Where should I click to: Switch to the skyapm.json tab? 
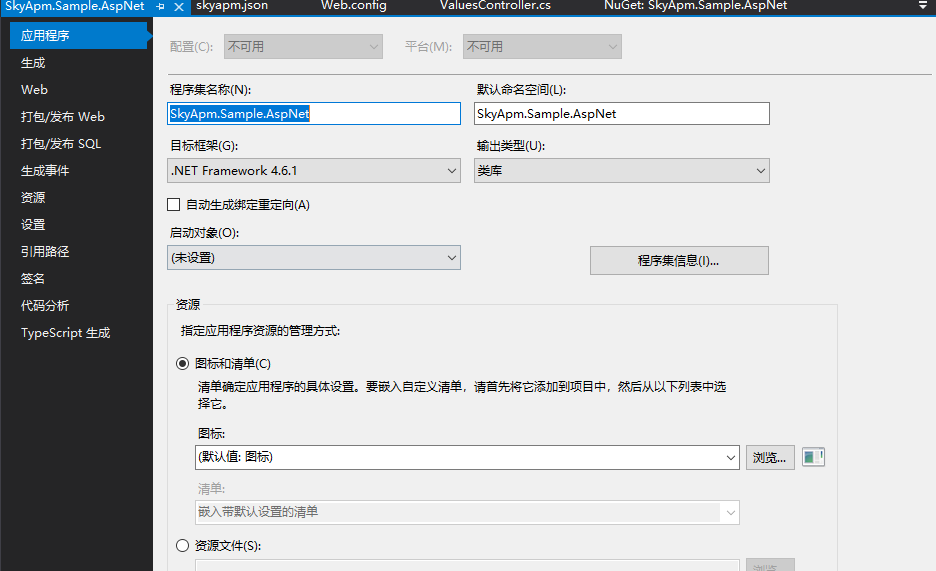click(232, 6)
